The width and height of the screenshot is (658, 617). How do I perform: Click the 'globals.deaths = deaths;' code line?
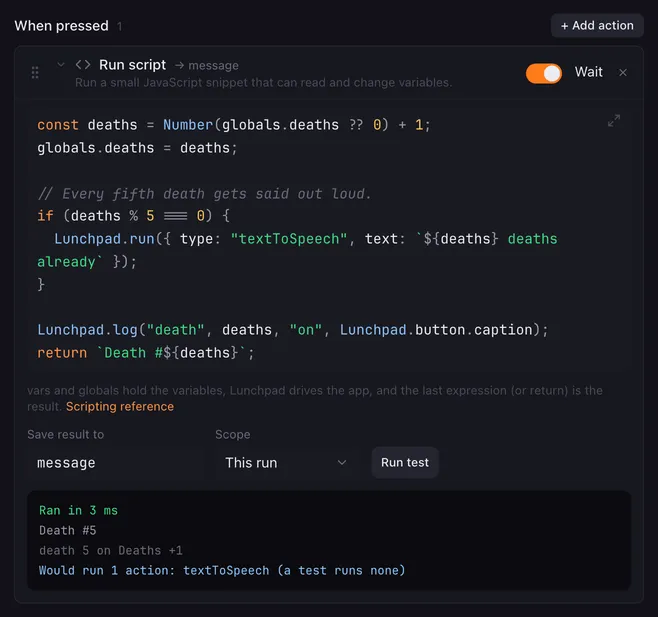click(137, 148)
